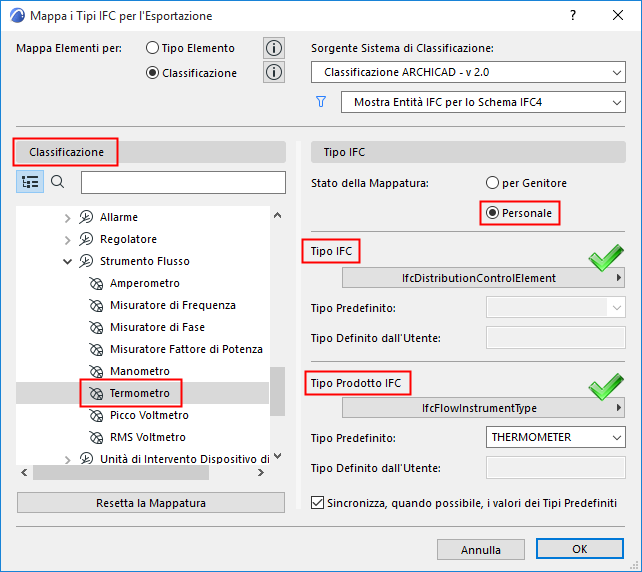This screenshot has width=642, height=572.
Task: Expand the Allarme tree node
Action: click(68, 218)
